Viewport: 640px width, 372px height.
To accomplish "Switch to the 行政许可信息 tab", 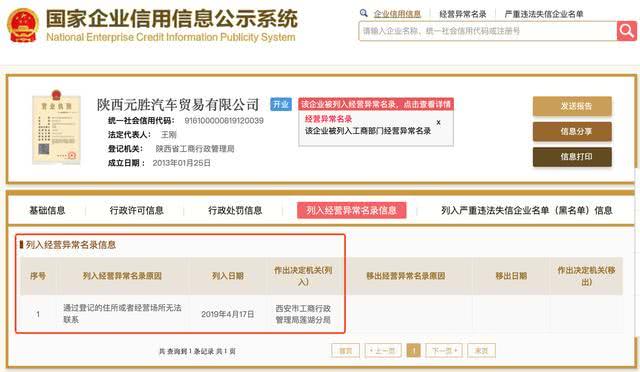I will point(136,210).
